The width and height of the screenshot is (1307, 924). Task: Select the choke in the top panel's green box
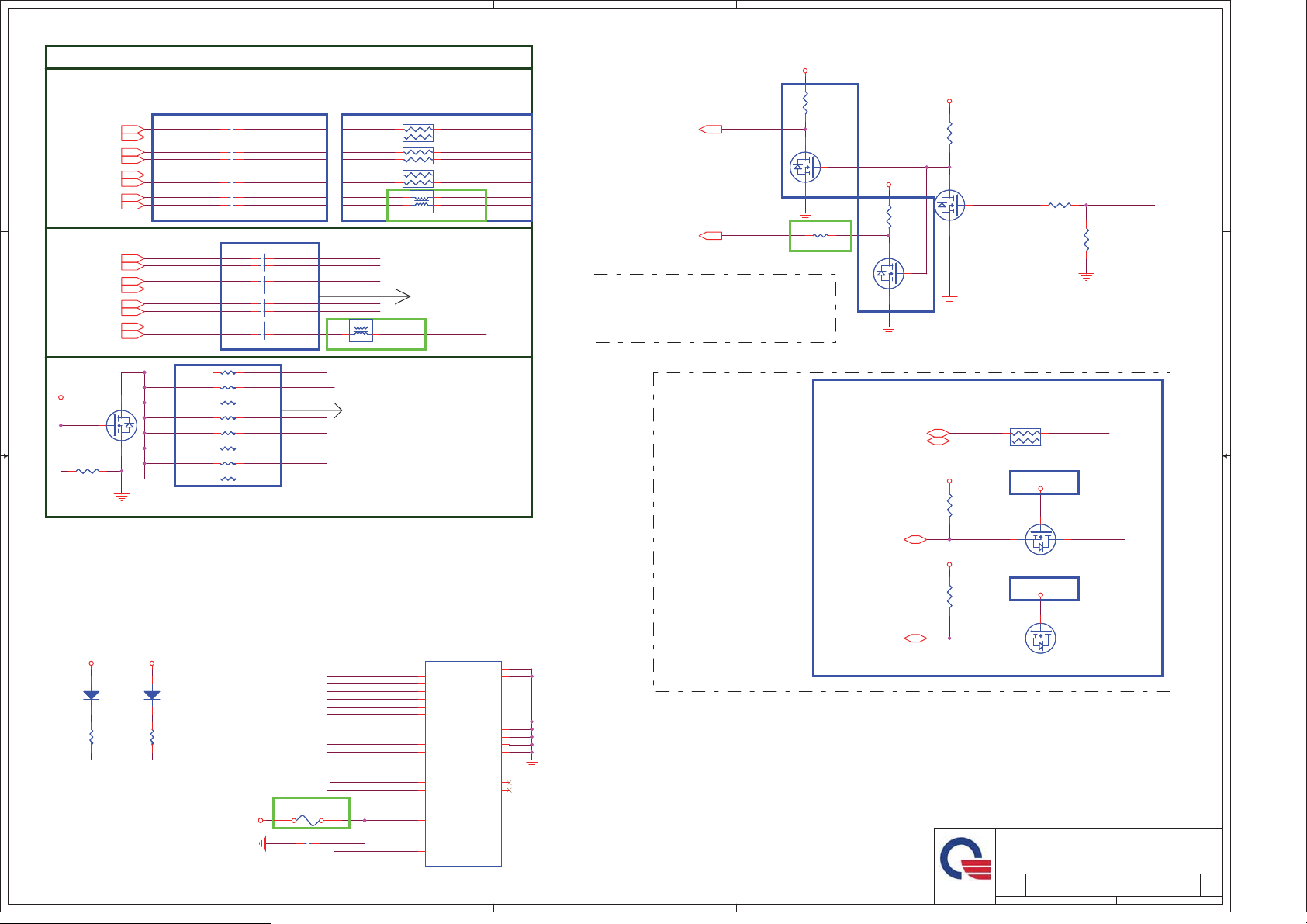(421, 202)
